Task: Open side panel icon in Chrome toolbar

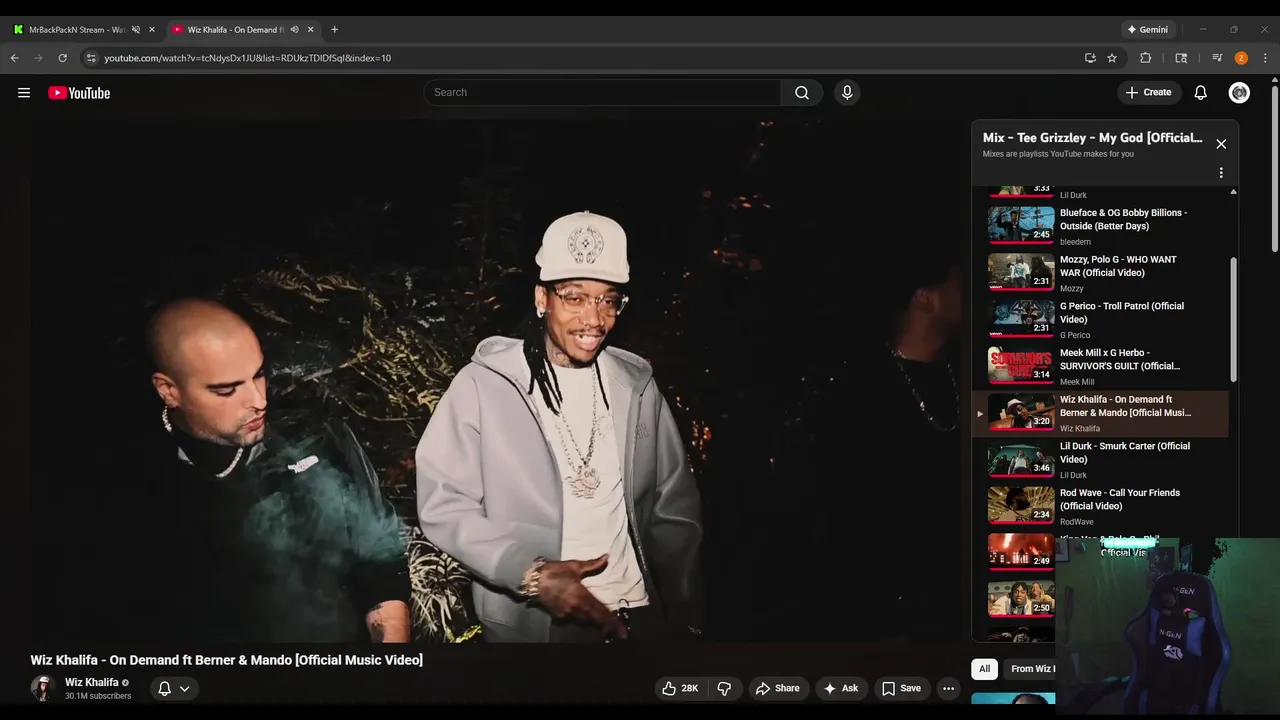Action: [1181, 58]
